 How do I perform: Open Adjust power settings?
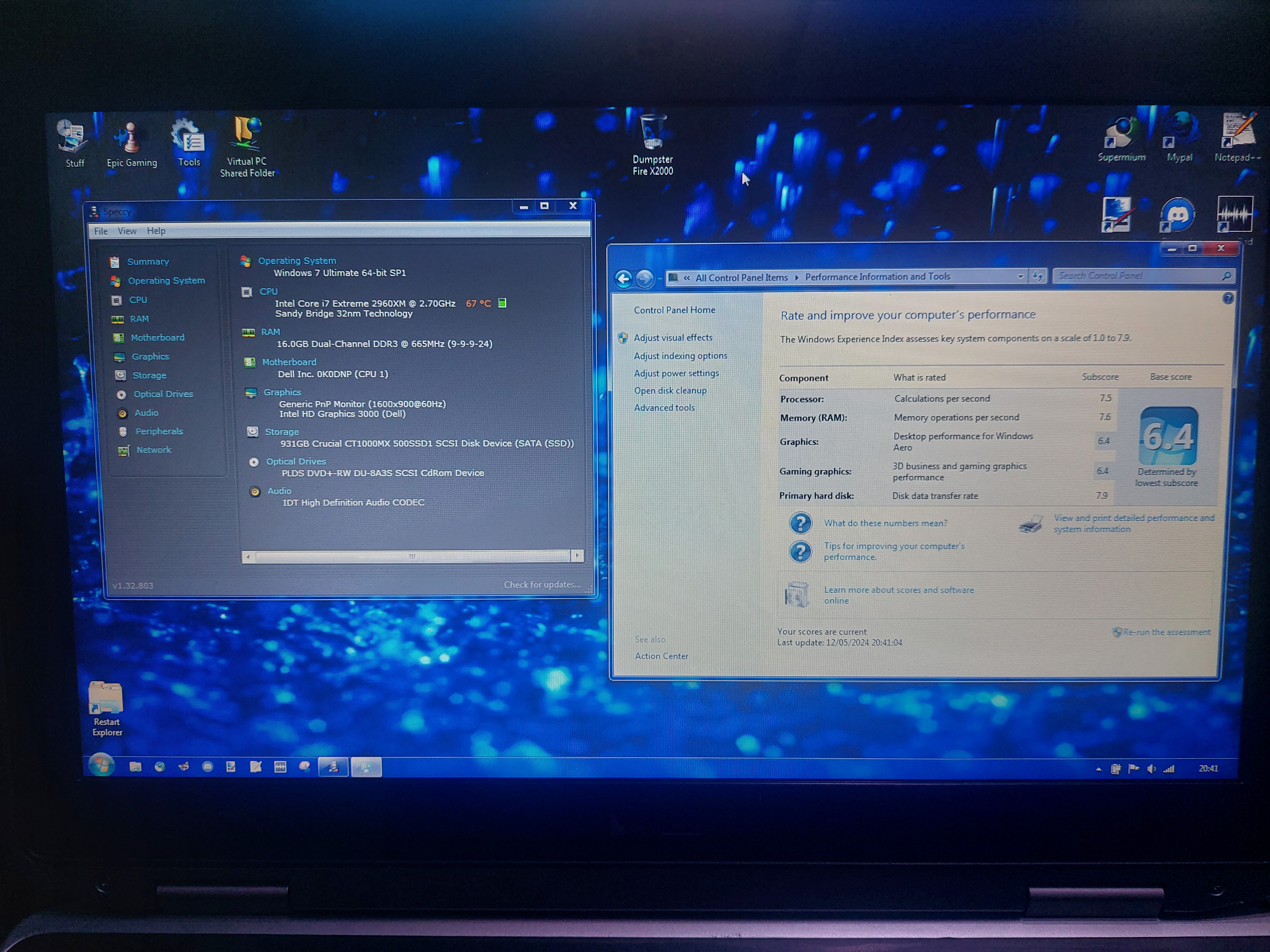[676, 373]
